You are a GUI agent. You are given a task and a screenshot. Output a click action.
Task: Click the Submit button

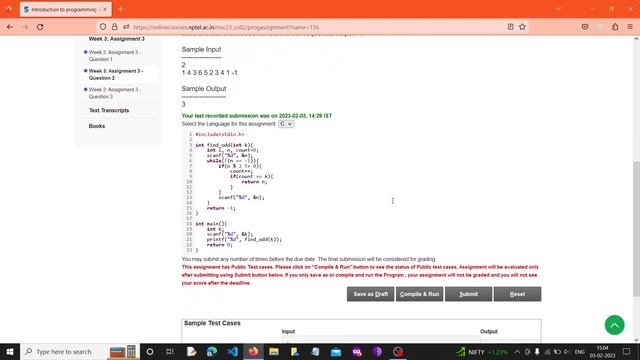tap(469, 294)
